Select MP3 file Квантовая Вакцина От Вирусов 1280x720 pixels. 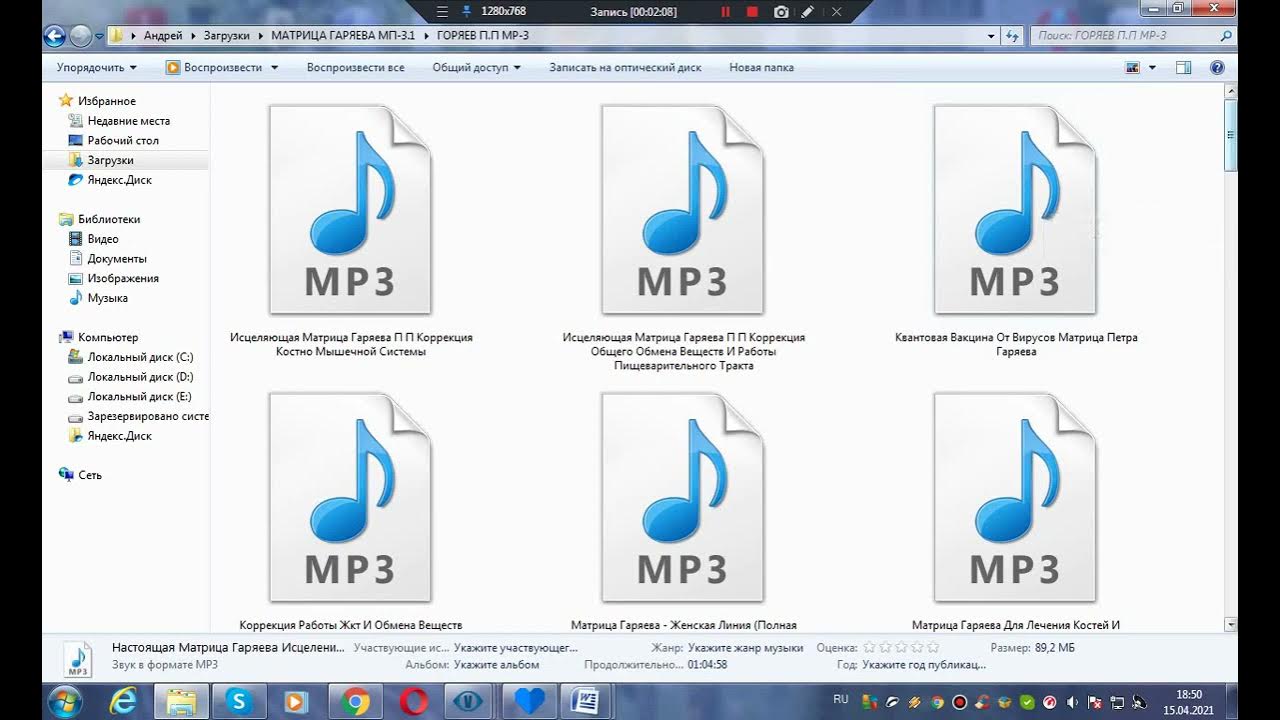click(1015, 232)
